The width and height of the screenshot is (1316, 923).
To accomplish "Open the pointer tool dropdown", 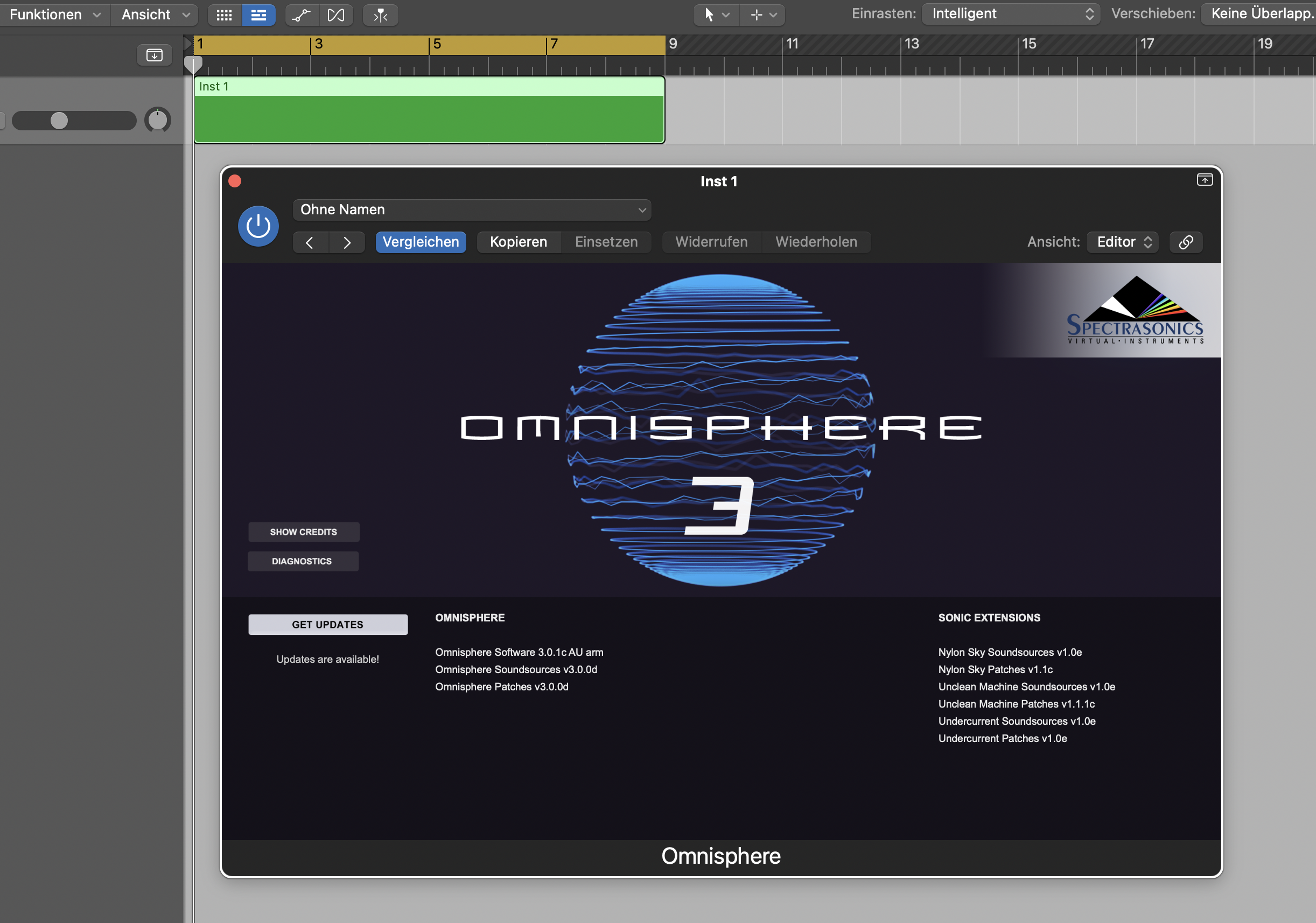I will pos(717,15).
